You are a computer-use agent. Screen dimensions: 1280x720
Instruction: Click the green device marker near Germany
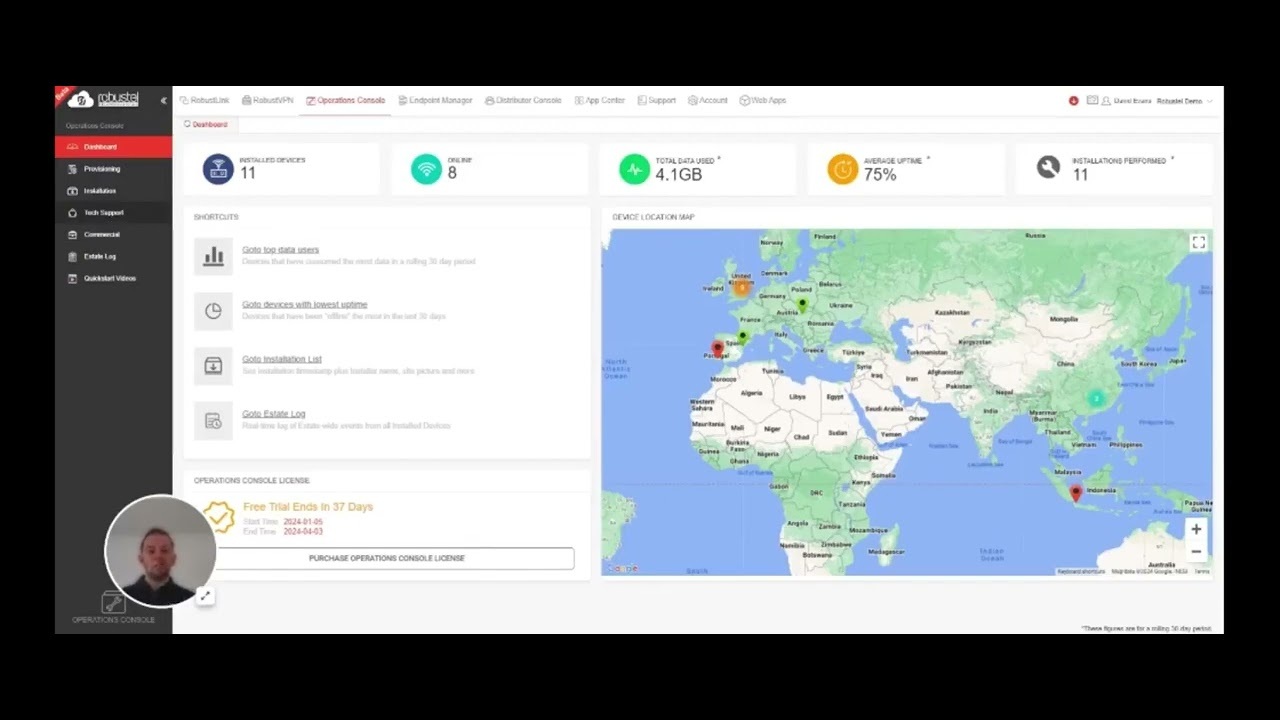[802, 304]
